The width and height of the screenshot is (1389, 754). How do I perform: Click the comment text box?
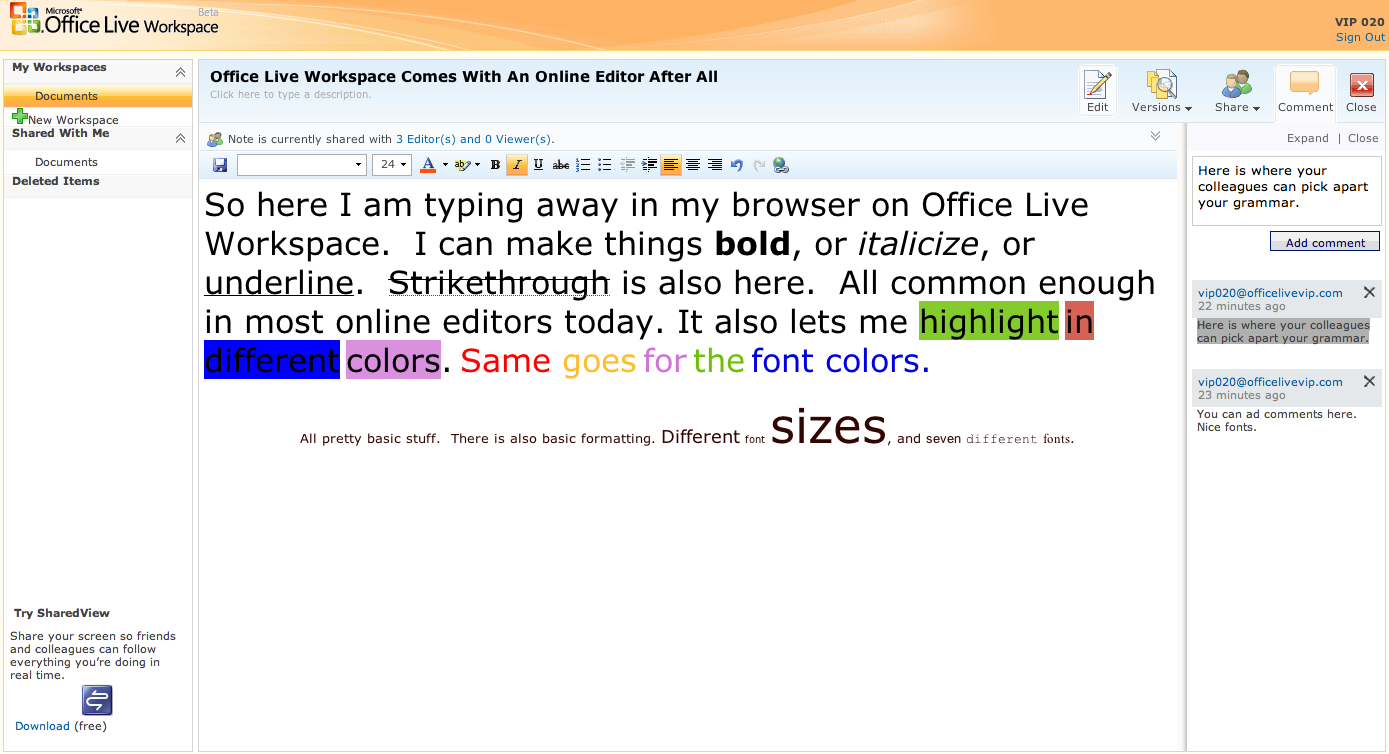[1286, 190]
